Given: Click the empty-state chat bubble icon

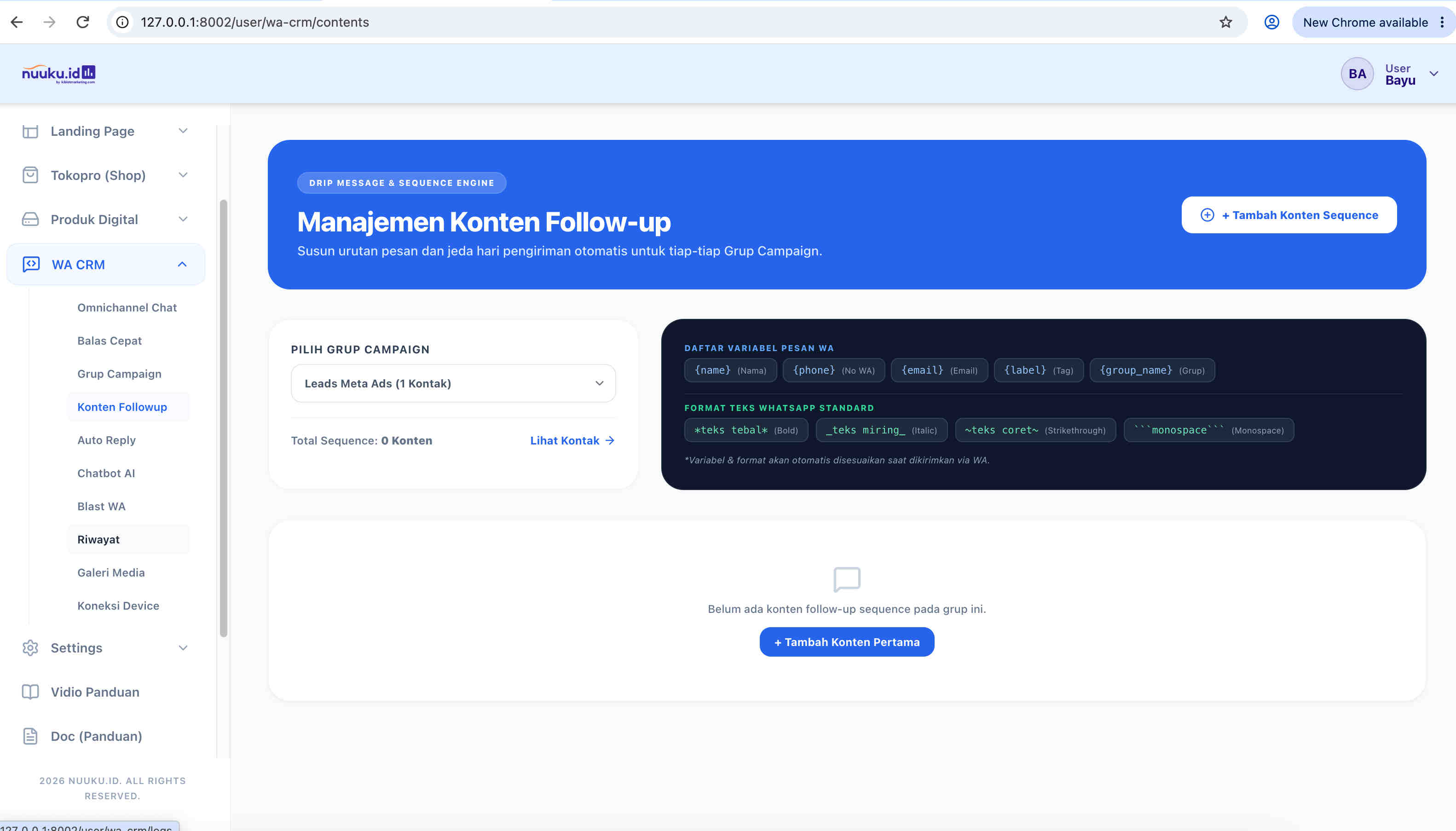Looking at the screenshot, I should (x=846, y=579).
